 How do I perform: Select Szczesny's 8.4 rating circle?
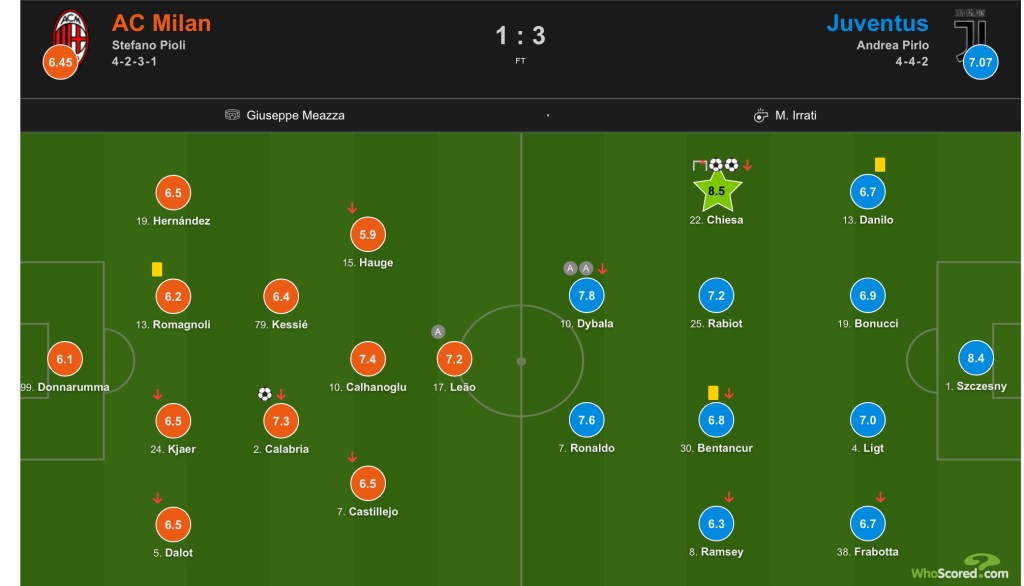pyautogui.click(x=976, y=358)
